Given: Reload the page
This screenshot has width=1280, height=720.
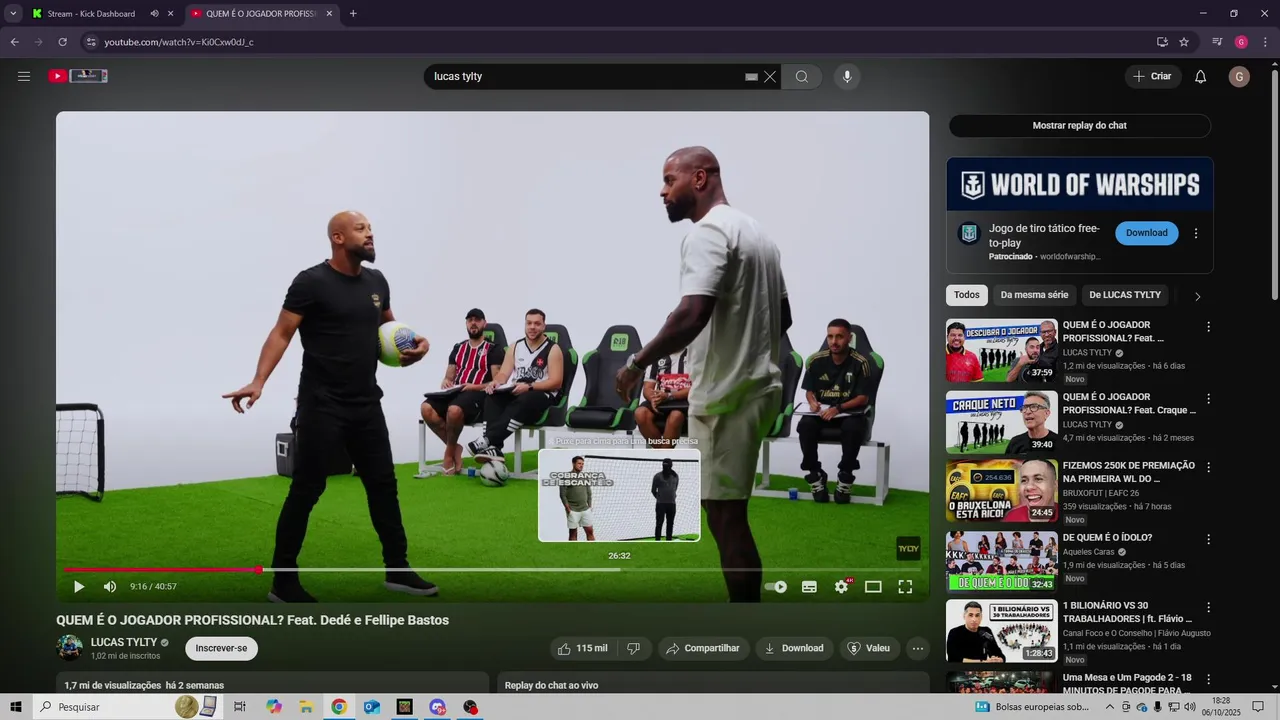Looking at the screenshot, I should [x=62, y=42].
